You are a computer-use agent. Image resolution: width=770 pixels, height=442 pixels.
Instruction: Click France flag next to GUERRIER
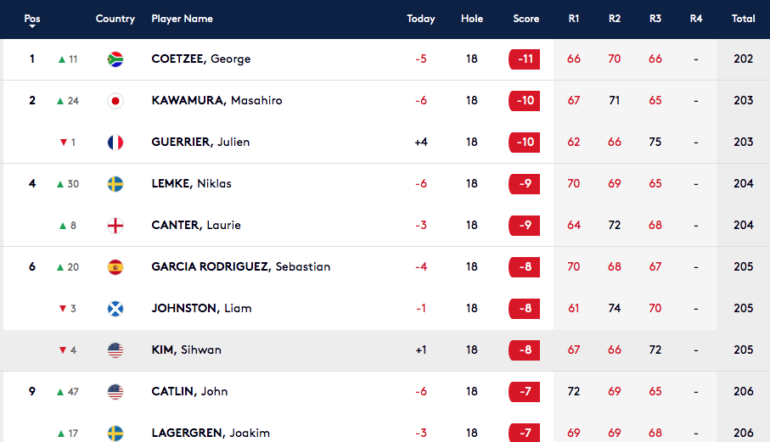(x=115, y=142)
